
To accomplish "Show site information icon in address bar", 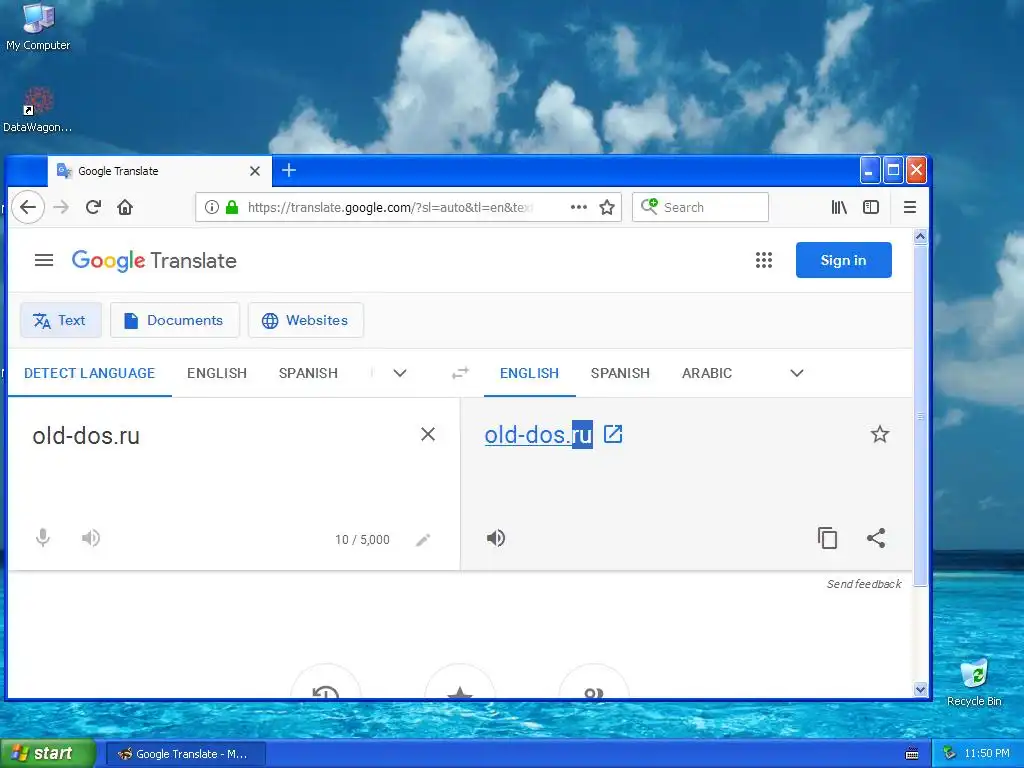I will click(x=212, y=207).
